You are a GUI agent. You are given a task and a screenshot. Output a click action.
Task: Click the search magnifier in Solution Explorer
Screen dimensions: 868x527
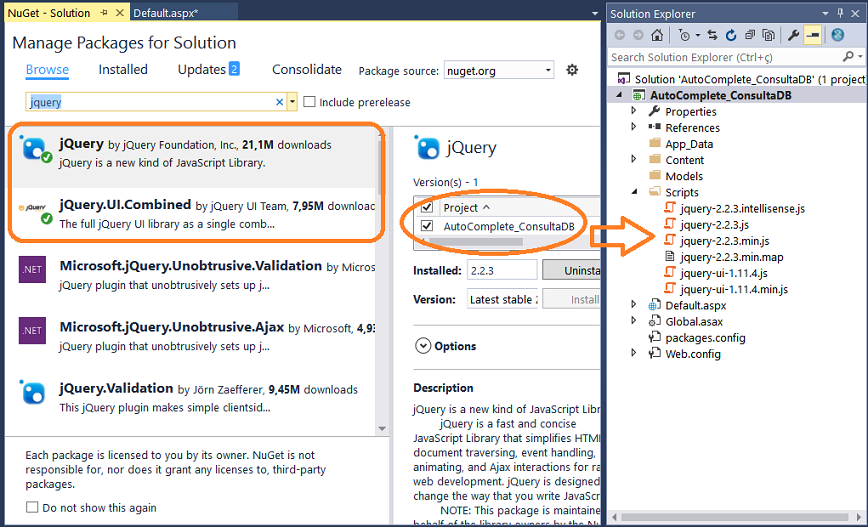click(848, 56)
